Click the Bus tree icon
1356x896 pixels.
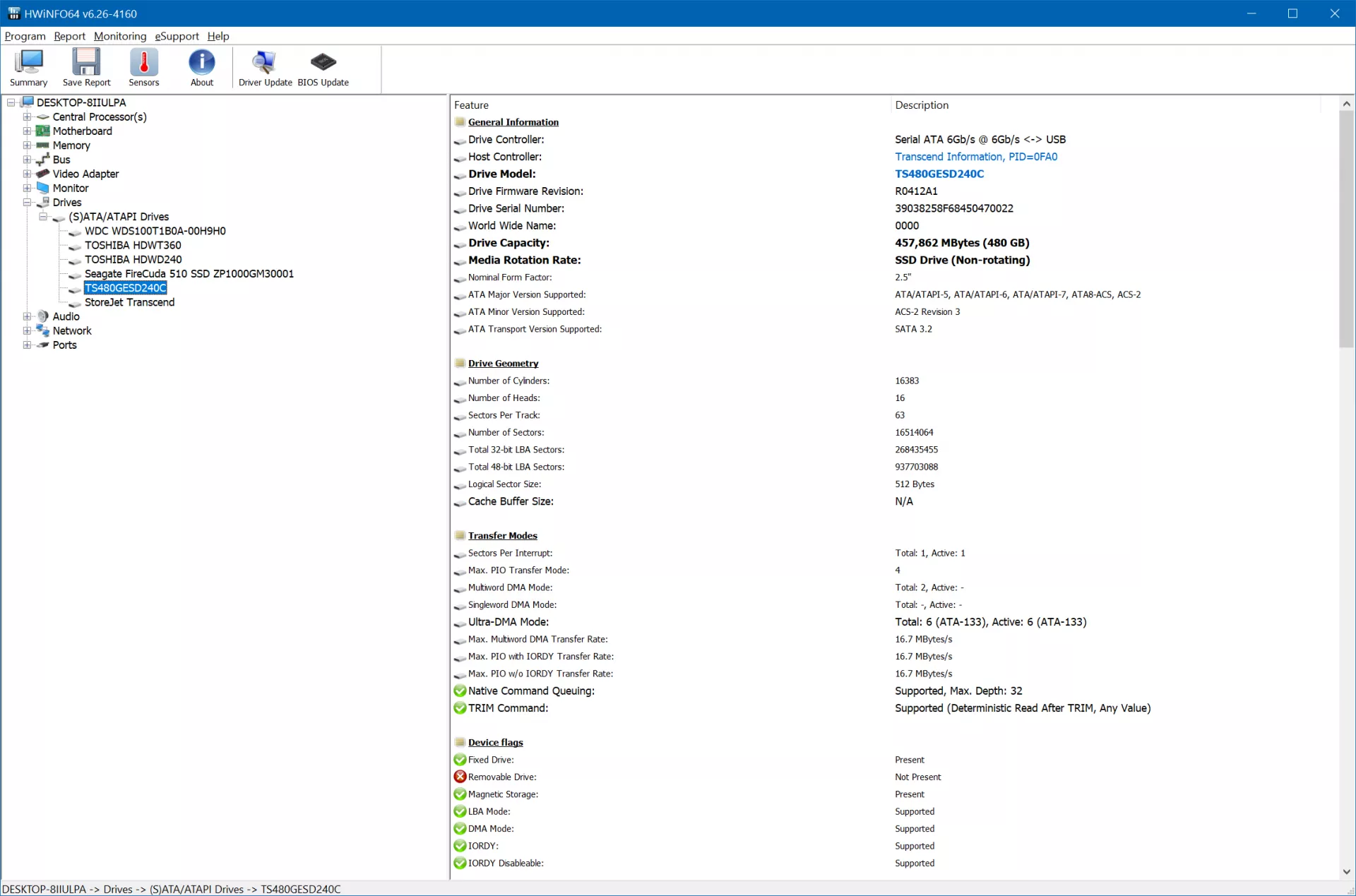click(43, 160)
